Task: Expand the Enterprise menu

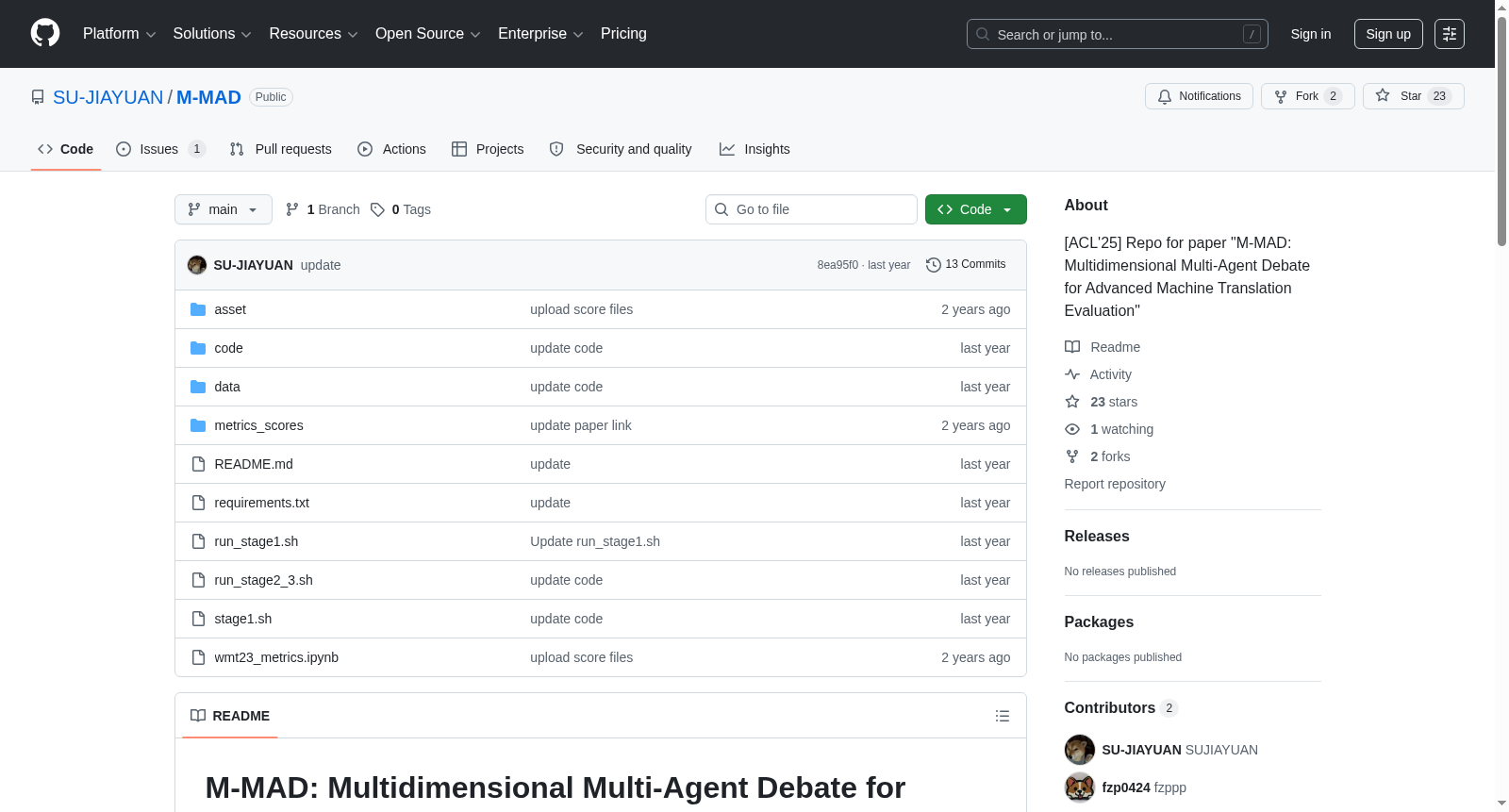Action: 540,34
